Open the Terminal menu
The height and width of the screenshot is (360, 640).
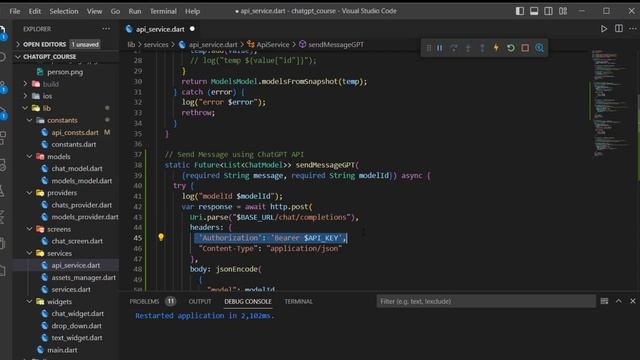pyautogui.click(x=163, y=11)
